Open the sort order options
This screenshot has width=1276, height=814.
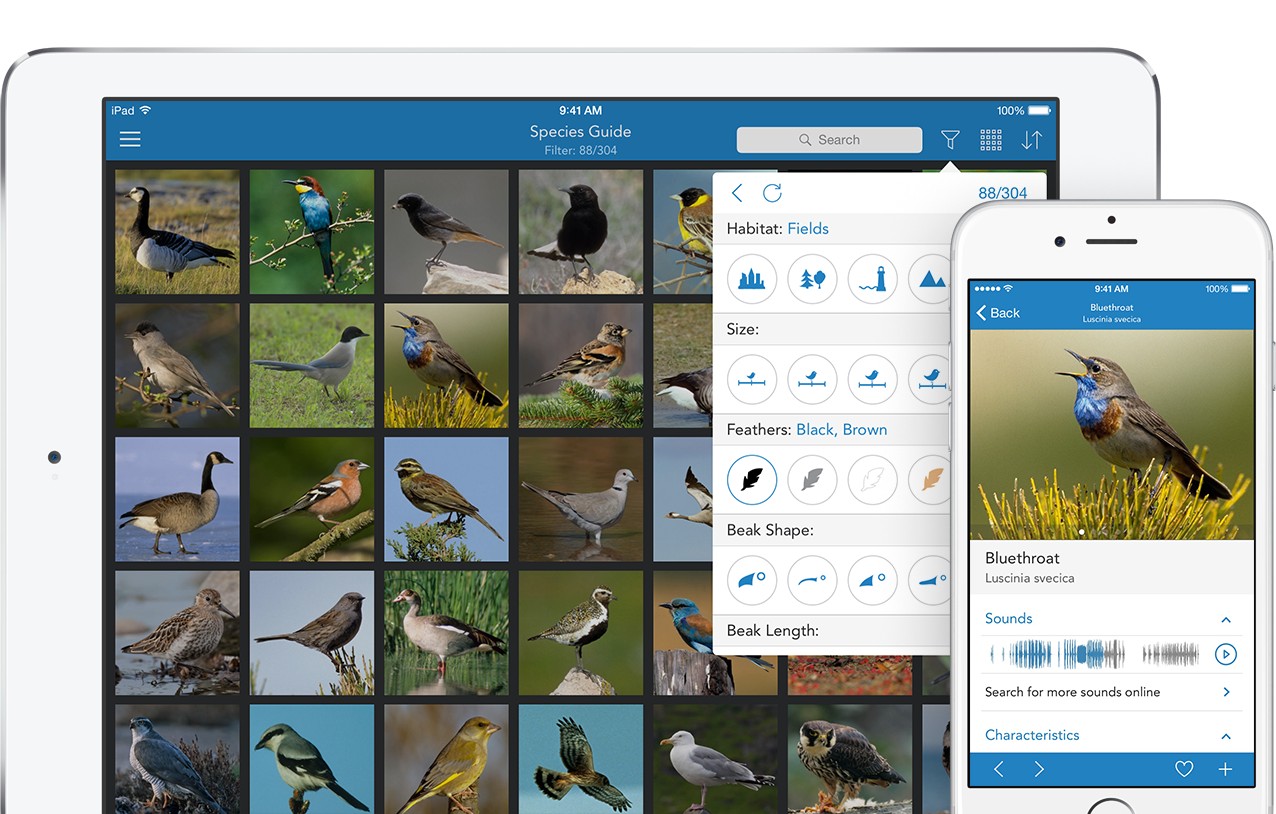1032,140
